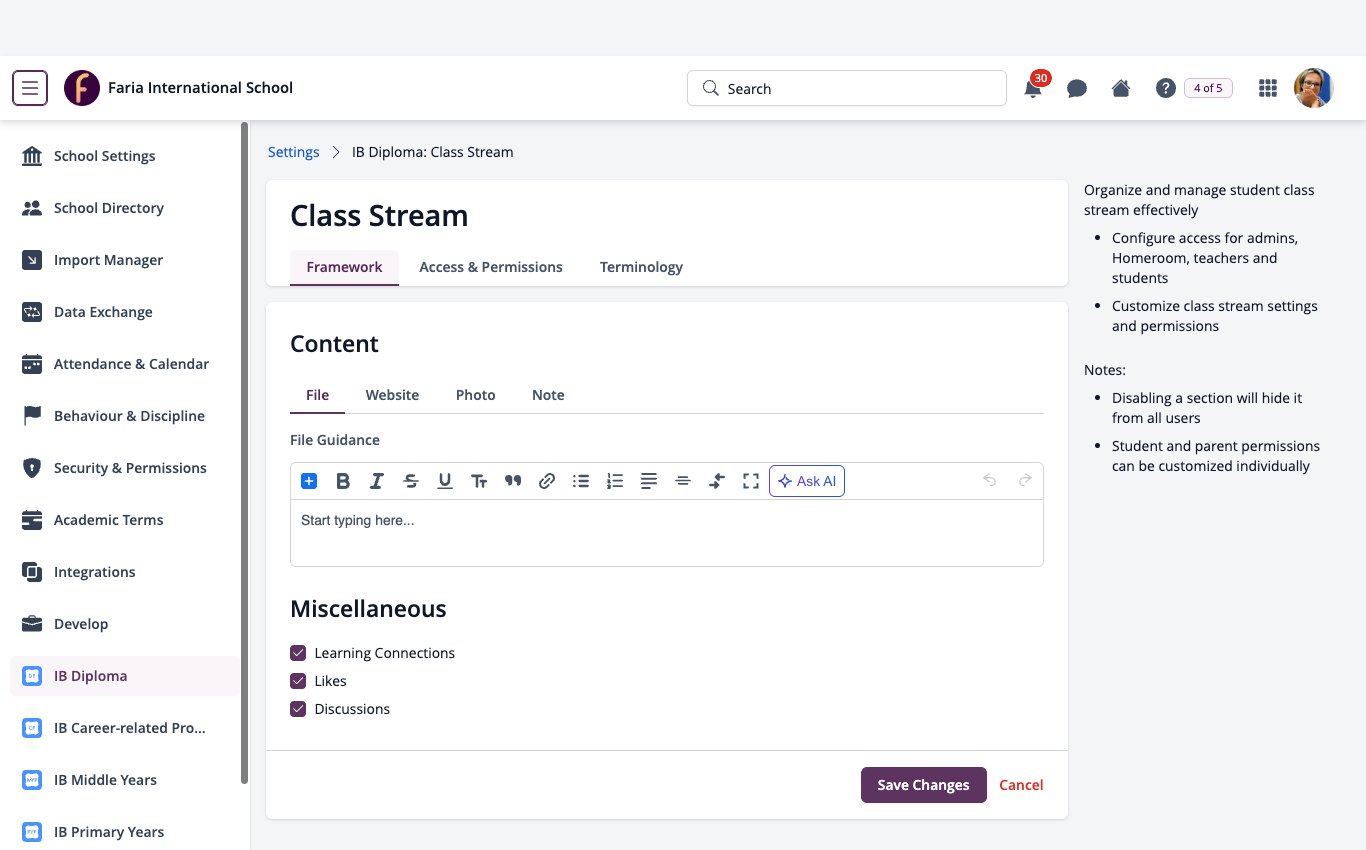Open School Settings in sidebar

click(x=125, y=156)
